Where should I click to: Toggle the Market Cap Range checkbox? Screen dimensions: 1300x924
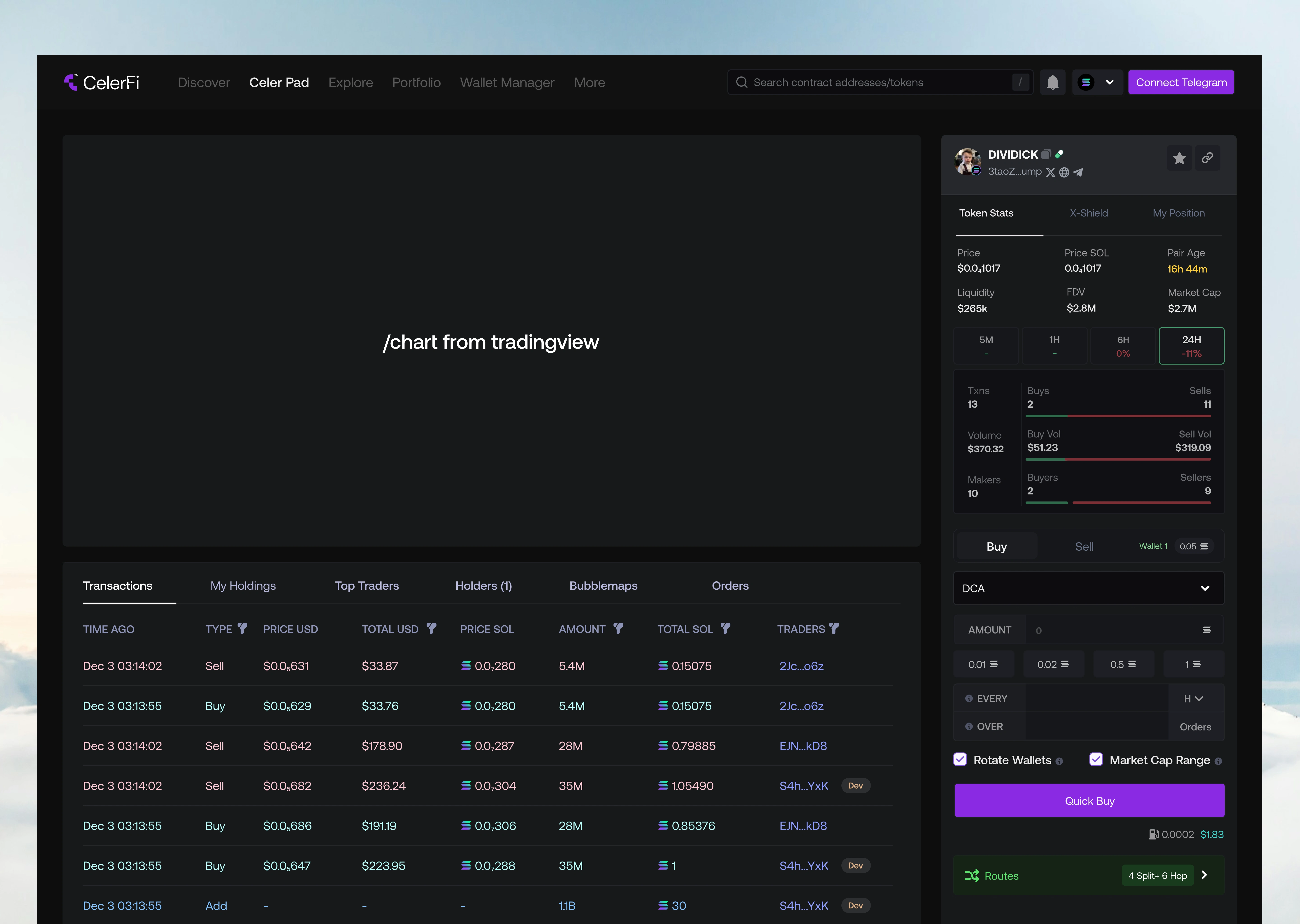click(1096, 760)
